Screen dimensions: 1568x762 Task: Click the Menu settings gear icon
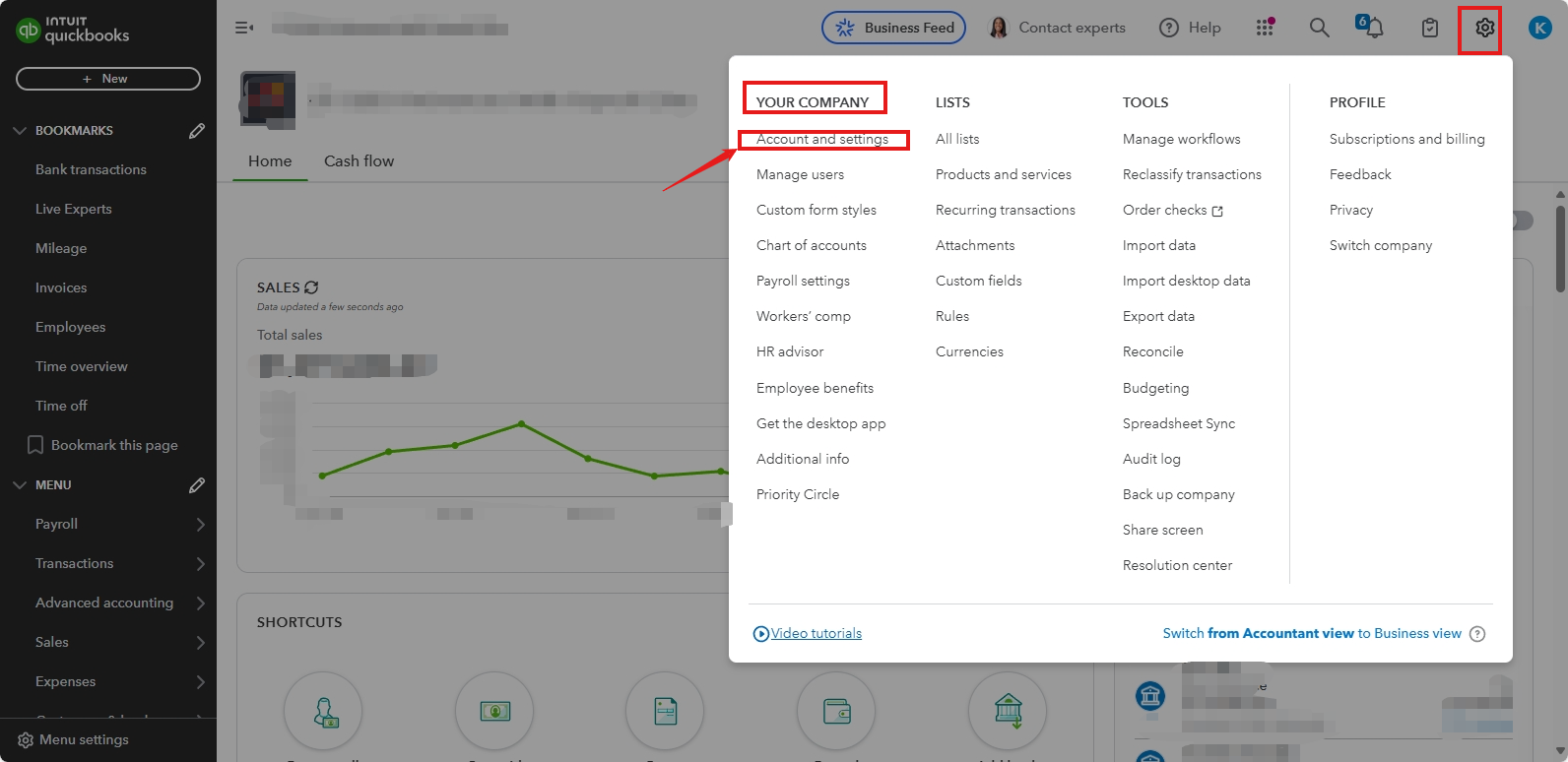pyautogui.click(x=26, y=740)
